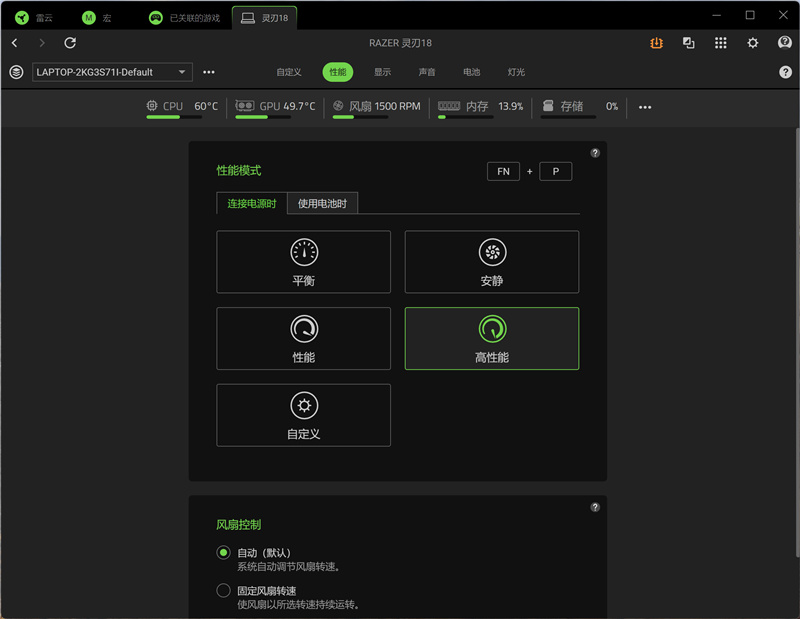
Task: Select the 灵刃18 device tab
Action: click(264, 18)
